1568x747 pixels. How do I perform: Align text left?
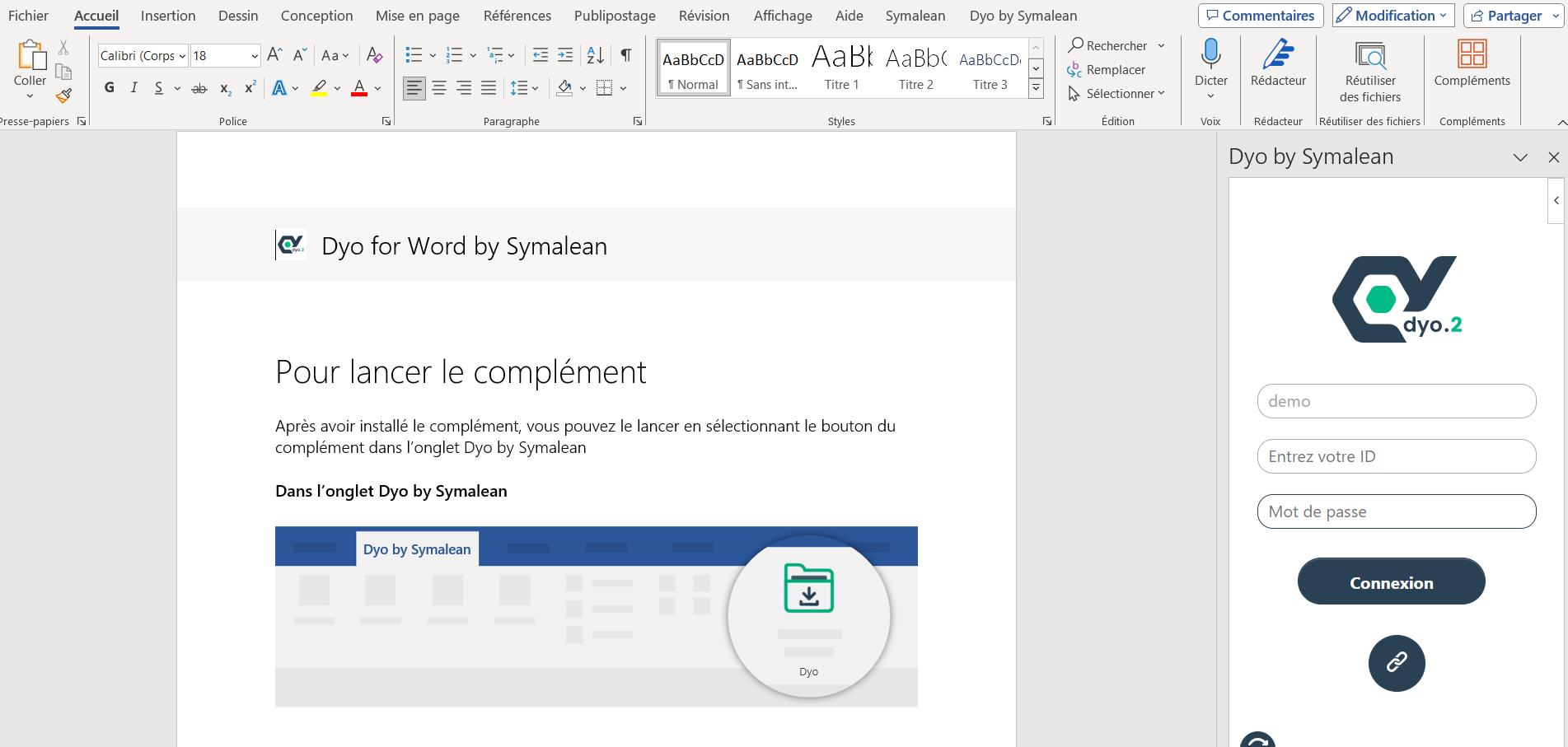[414, 87]
